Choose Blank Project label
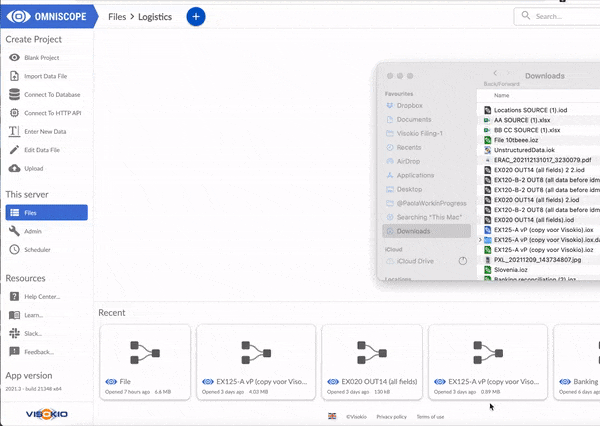Screen dimensions: 600x426 tap(42, 58)
